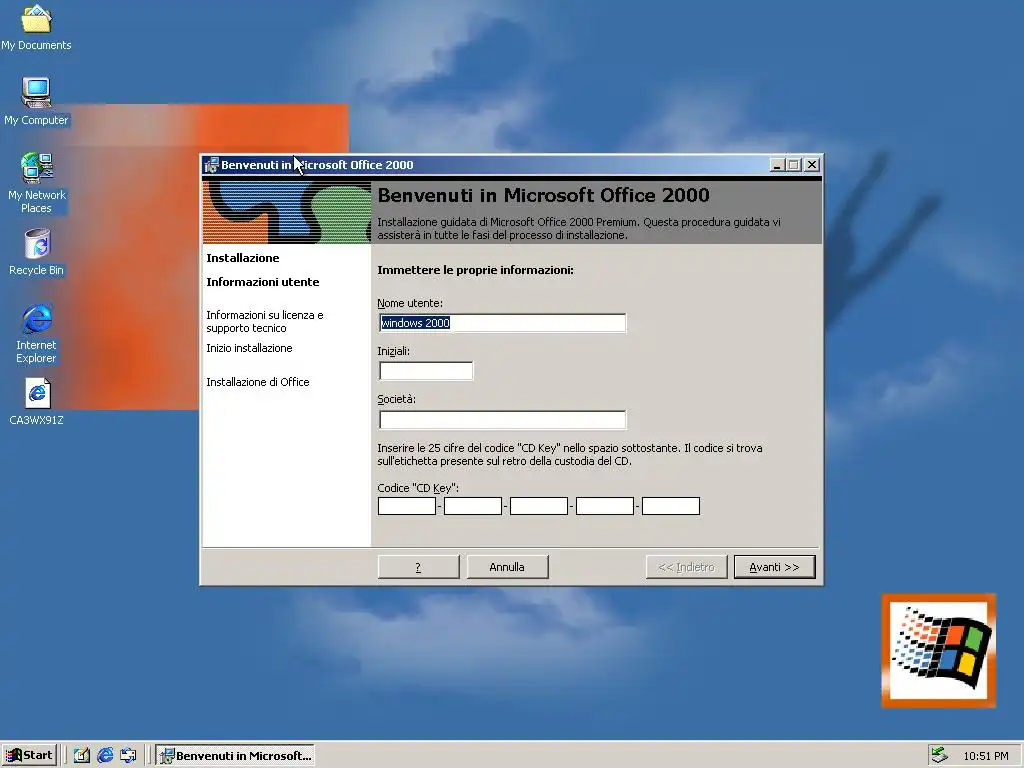Click the fifth CD Key box
The height and width of the screenshot is (768, 1024).
[x=671, y=506]
